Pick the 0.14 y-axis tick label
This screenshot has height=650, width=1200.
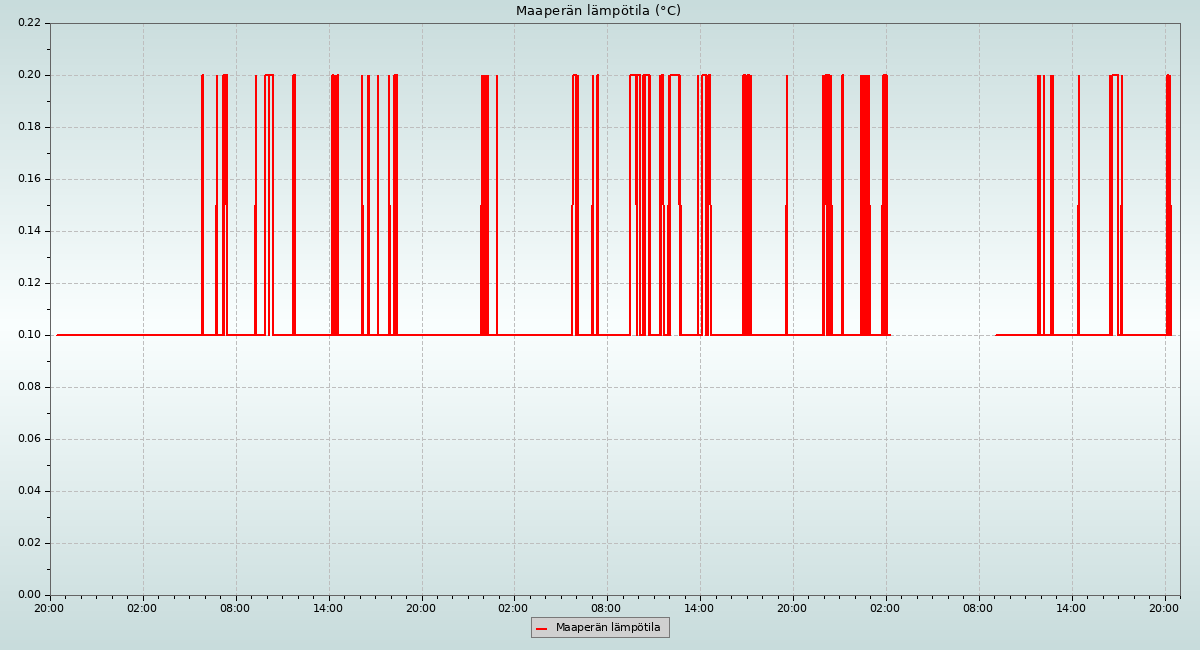[x=29, y=231]
